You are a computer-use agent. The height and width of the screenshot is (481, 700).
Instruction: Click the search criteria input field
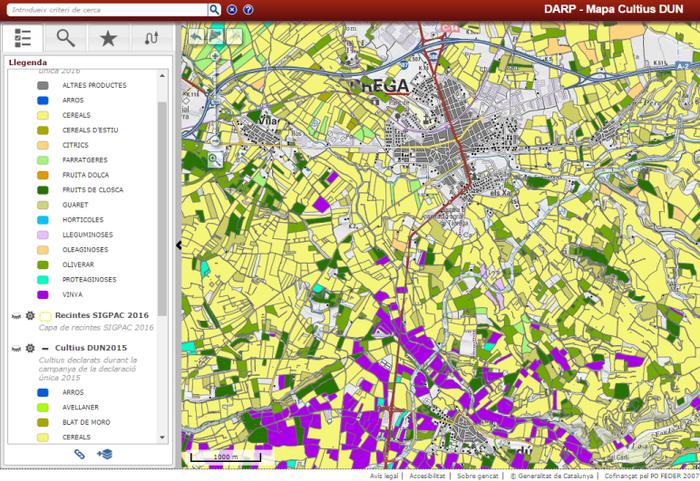[105, 9]
